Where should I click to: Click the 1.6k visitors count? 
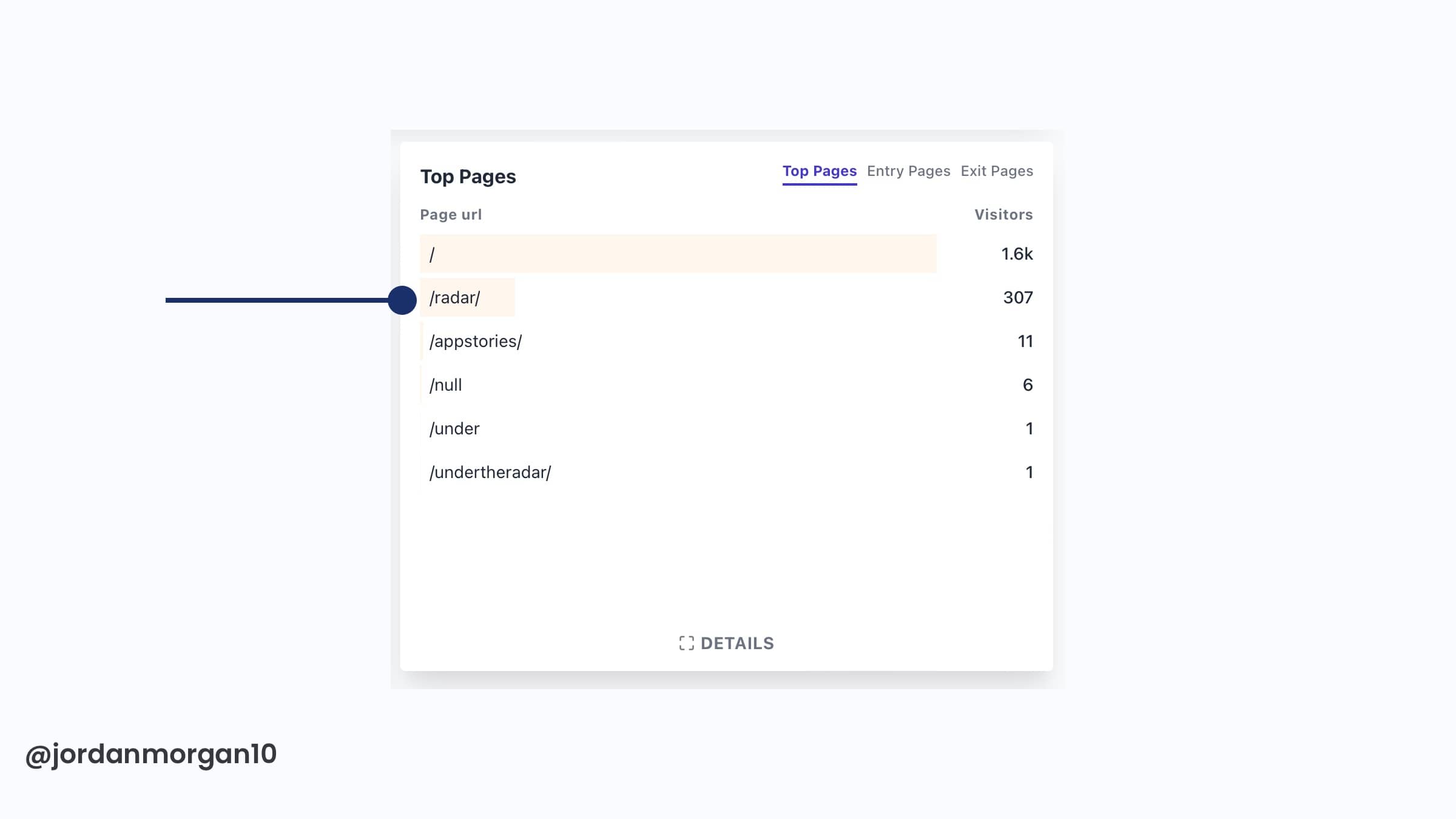click(x=1016, y=254)
